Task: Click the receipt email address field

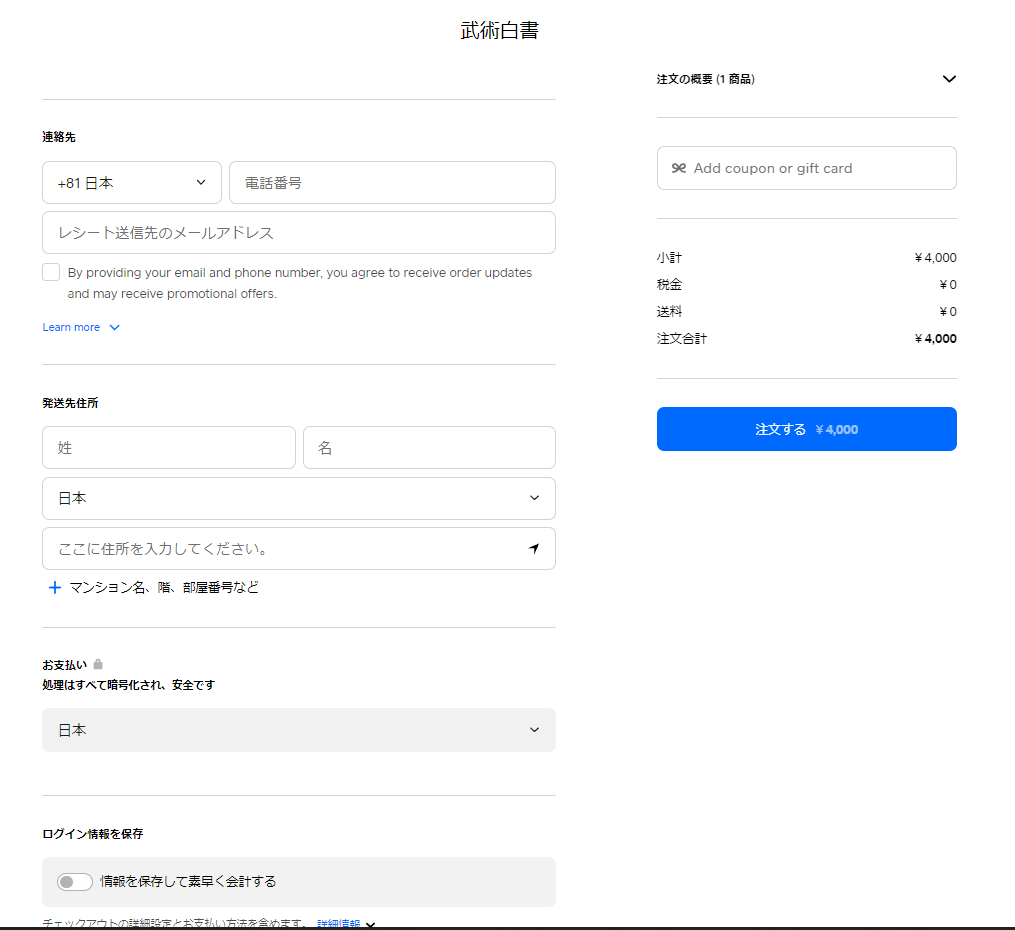Action: coord(298,233)
